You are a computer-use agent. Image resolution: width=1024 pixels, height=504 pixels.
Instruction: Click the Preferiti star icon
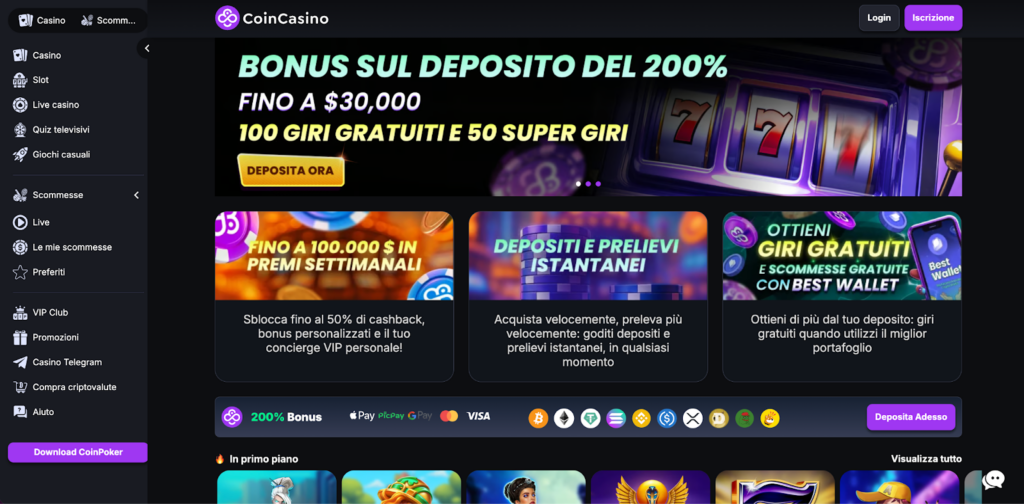pos(20,272)
